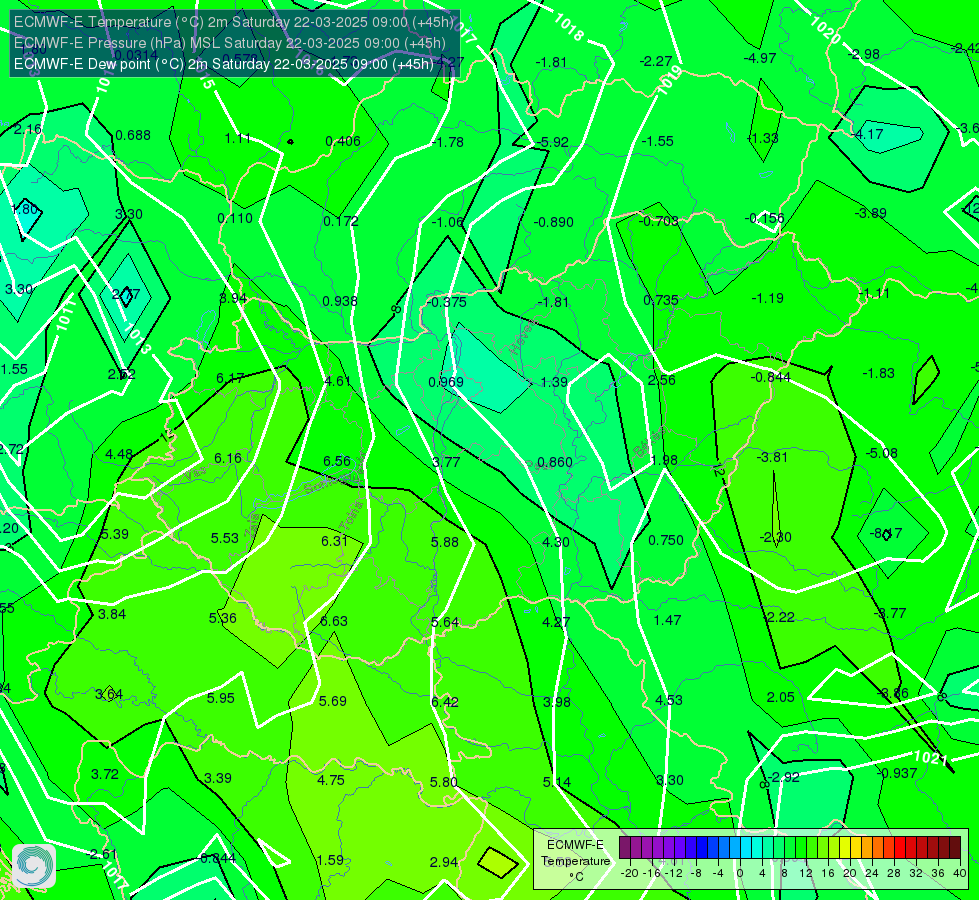979x900 pixels.
Task: Click the dew point value '0.938'
Action: [340, 301]
